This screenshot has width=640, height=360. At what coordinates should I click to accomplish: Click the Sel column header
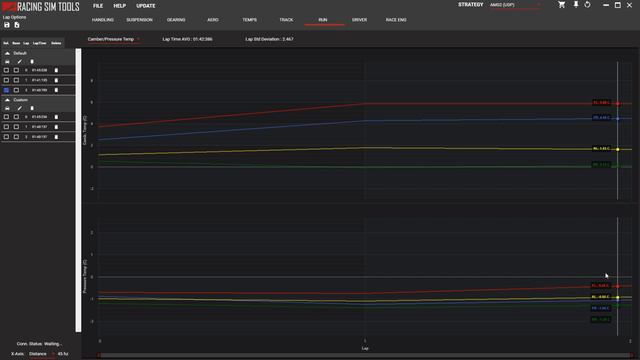[6, 43]
